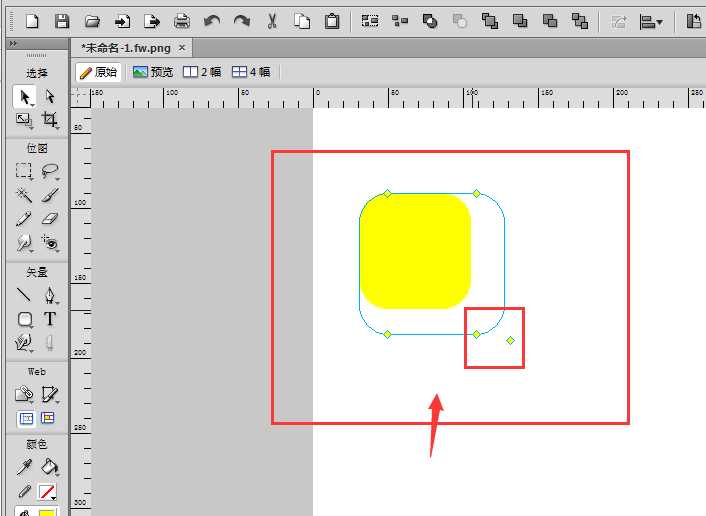Click the 2-up (2幅) view button
Image resolution: width=706 pixels, height=516 pixels.
tap(202, 72)
